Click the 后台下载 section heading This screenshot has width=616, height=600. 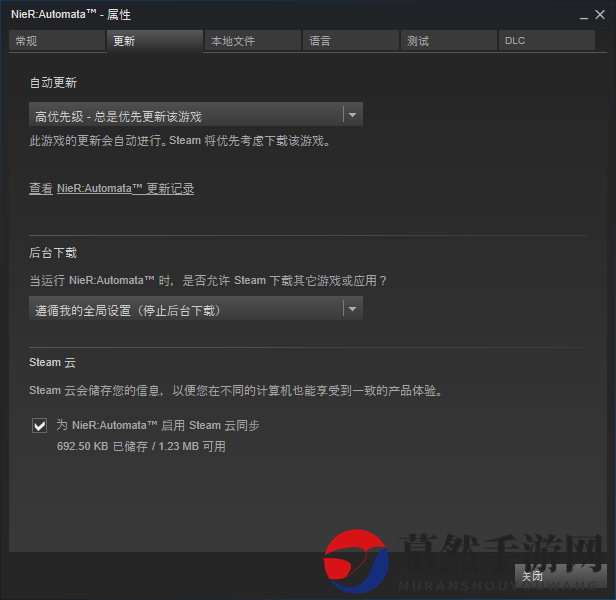(53, 253)
